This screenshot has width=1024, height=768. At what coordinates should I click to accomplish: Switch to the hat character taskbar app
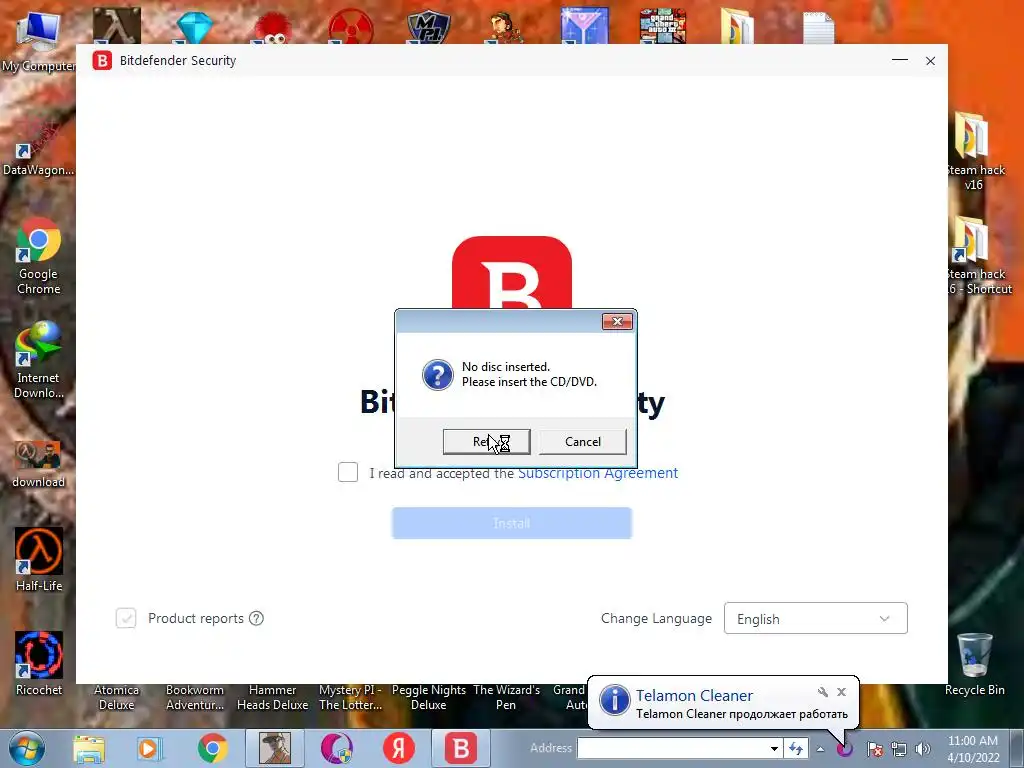pyautogui.click(x=275, y=748)
